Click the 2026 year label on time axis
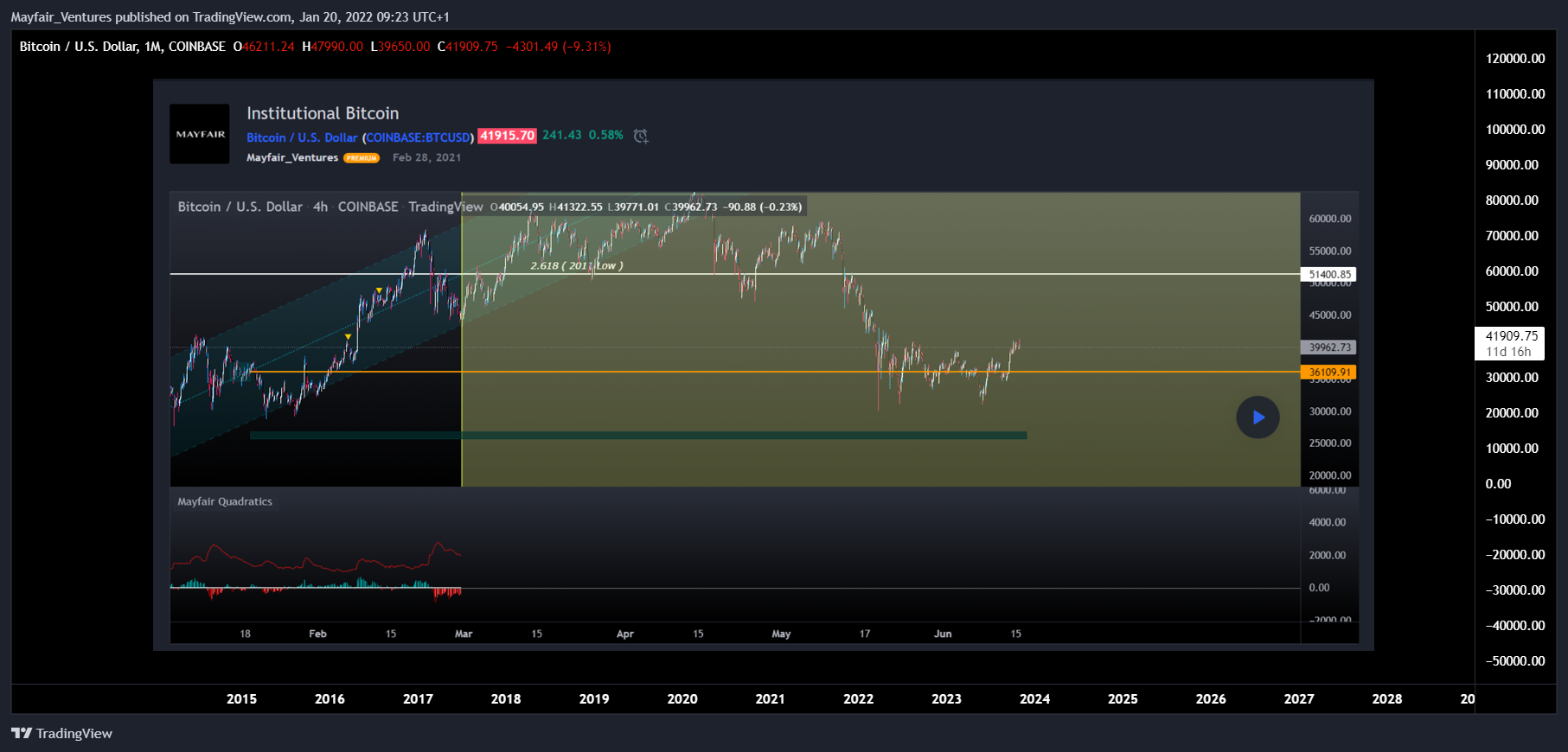This screenshot has width=1568, height=752. (x=1211, y=698)
